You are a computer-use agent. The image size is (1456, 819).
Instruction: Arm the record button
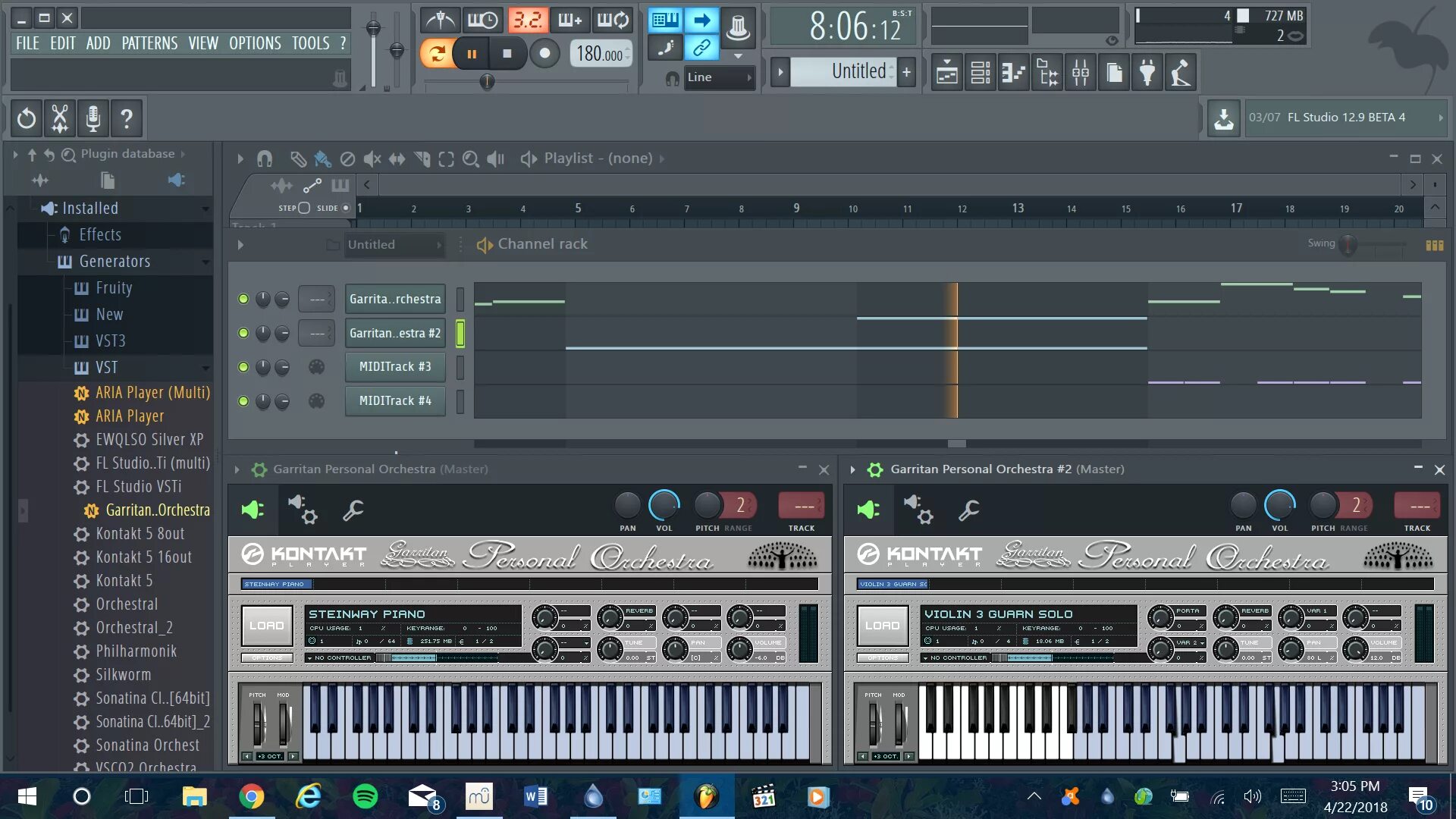544,53
